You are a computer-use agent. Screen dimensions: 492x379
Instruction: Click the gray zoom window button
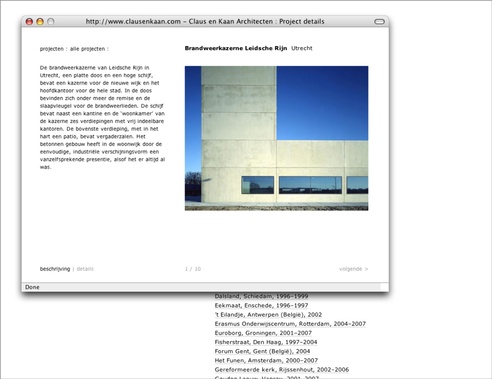point(51,22)
